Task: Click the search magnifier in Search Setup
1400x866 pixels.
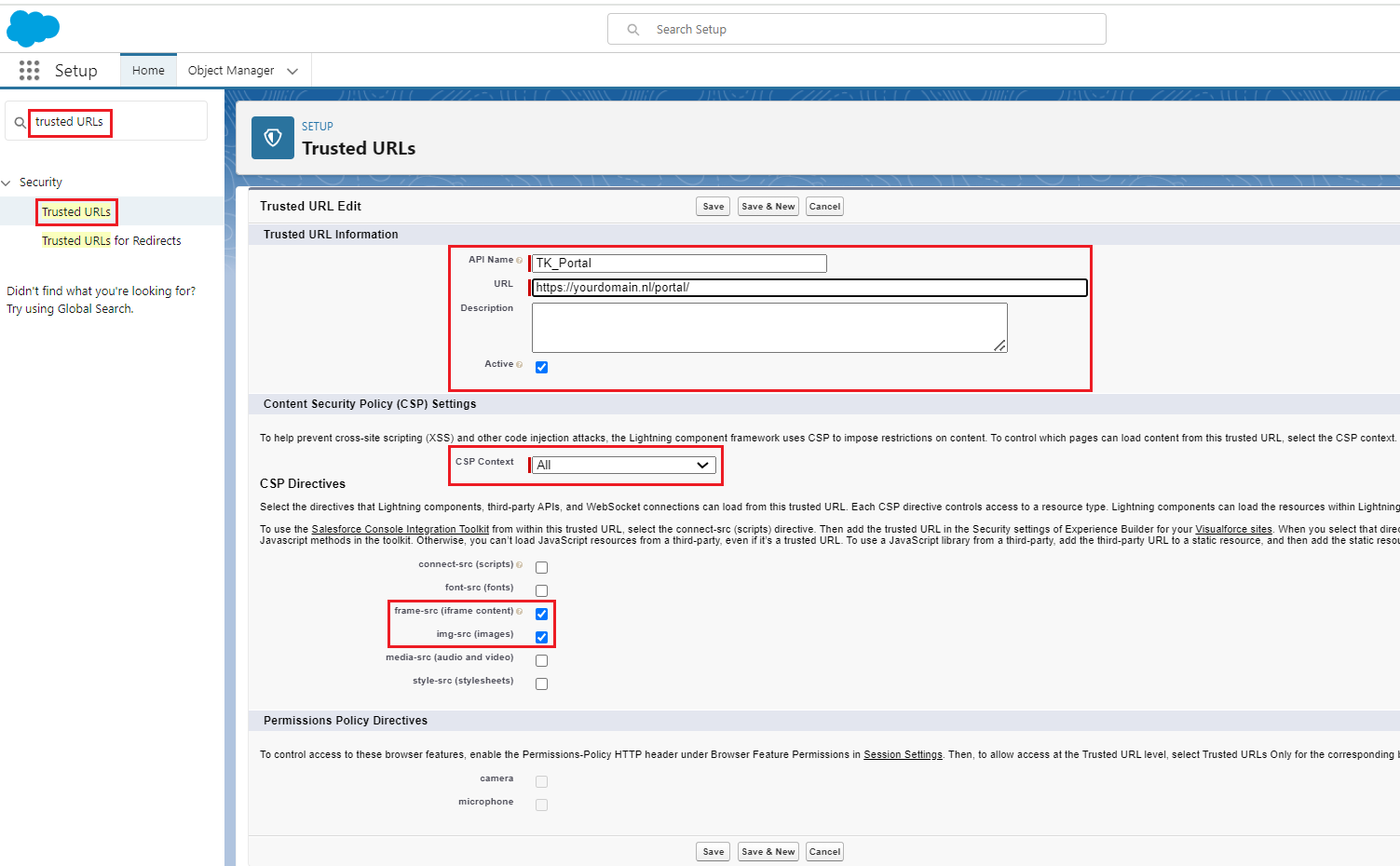Action: (633, 30)
